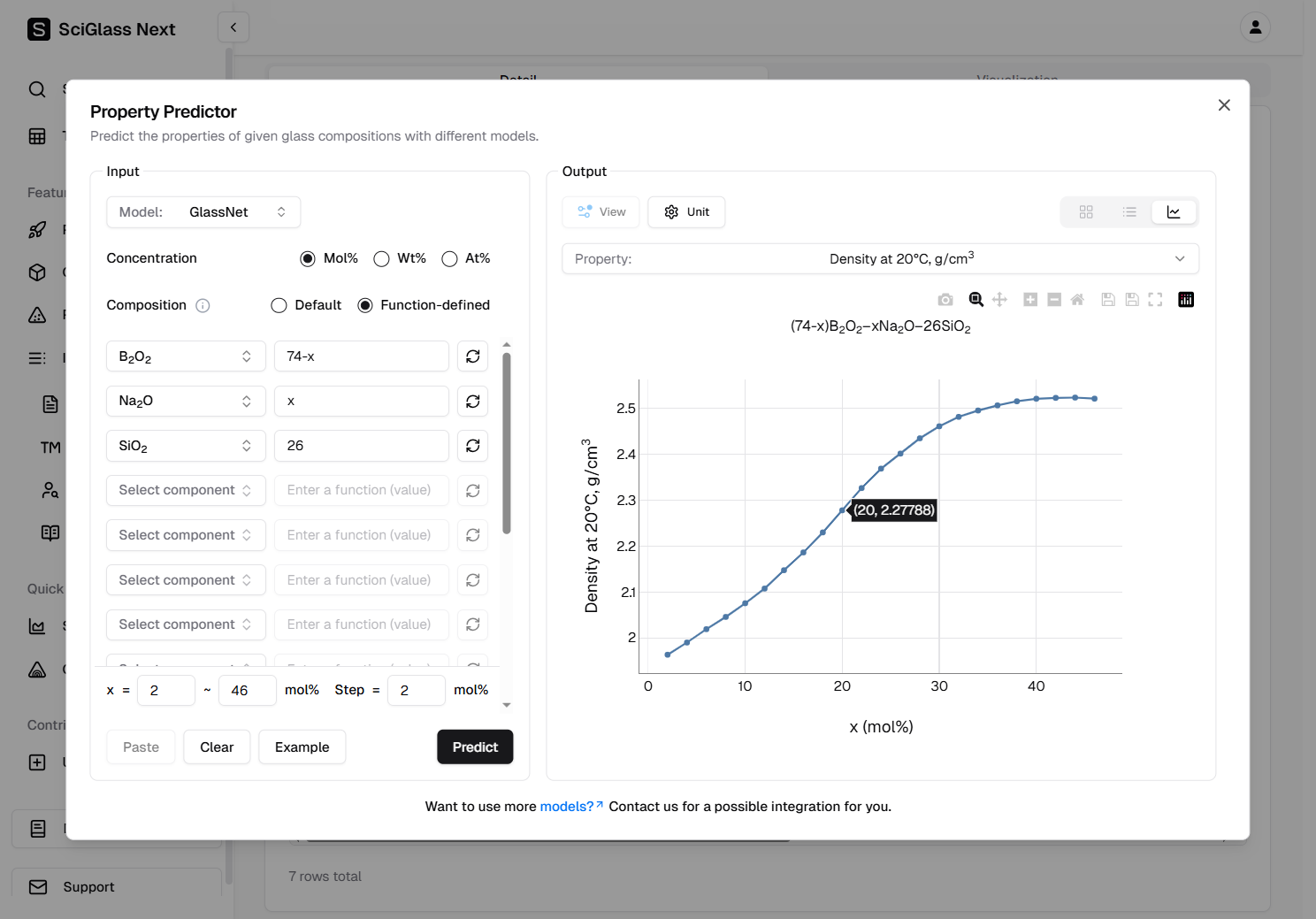This screenshot has height=919, width=1316.
Task: Follow the models link
Action: (x=567, y=807)
